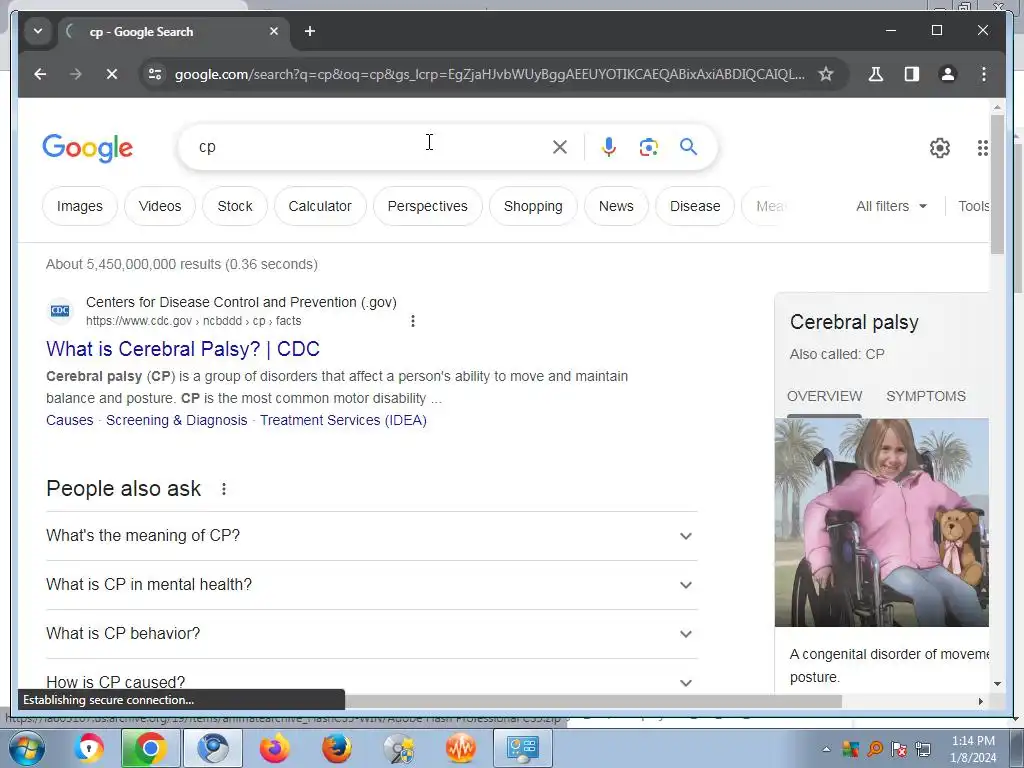Start voice search with microphone icon
The image size is (1024, 768).
coord(608,147)
